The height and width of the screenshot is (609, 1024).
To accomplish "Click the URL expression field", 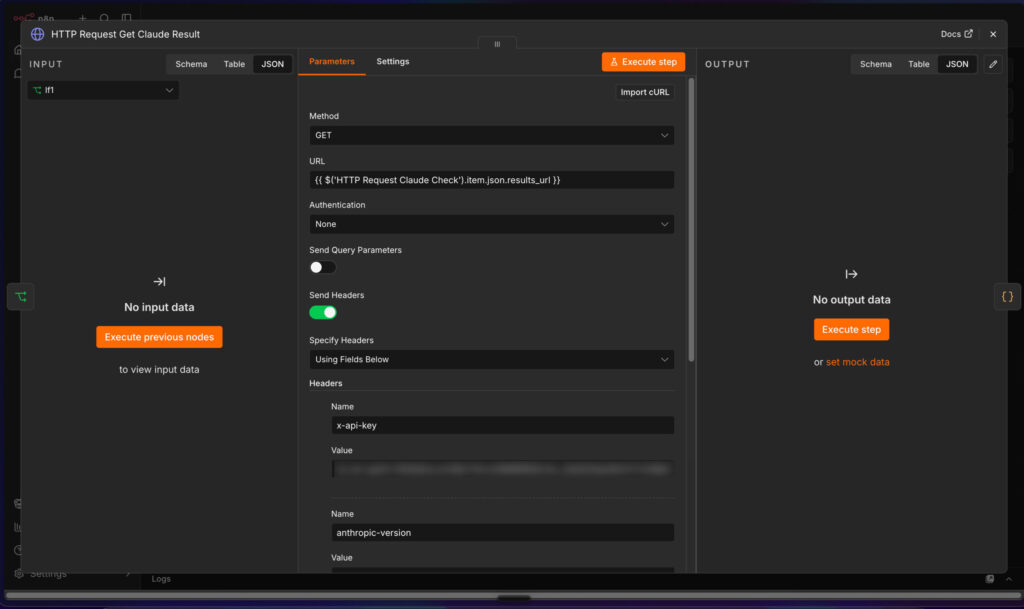I will [x=491, y=180].
